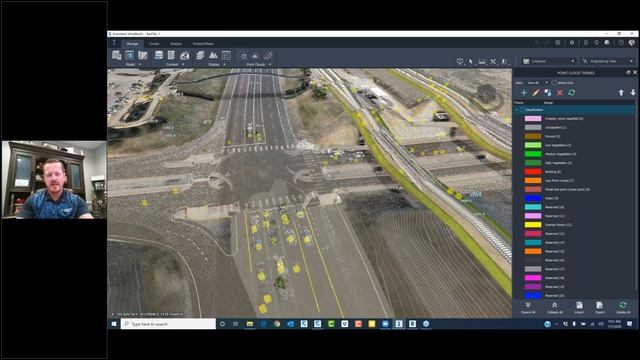Click the Windows taskbar search box
Viewport: 640px width, 360px height.
coord(168,324)
